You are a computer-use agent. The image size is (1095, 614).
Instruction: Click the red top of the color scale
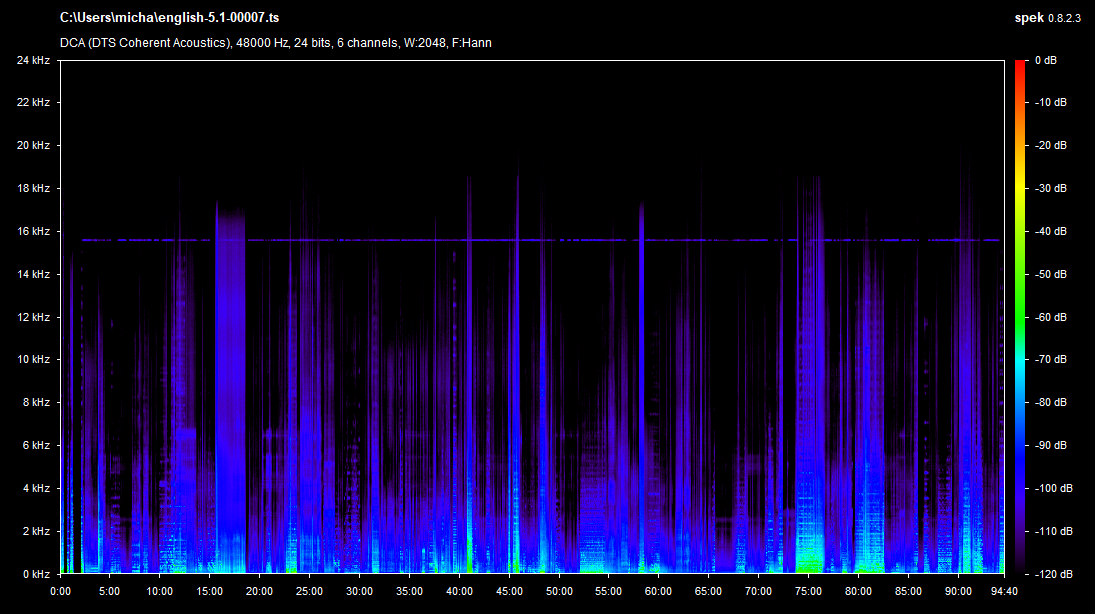pos(1020,65)
